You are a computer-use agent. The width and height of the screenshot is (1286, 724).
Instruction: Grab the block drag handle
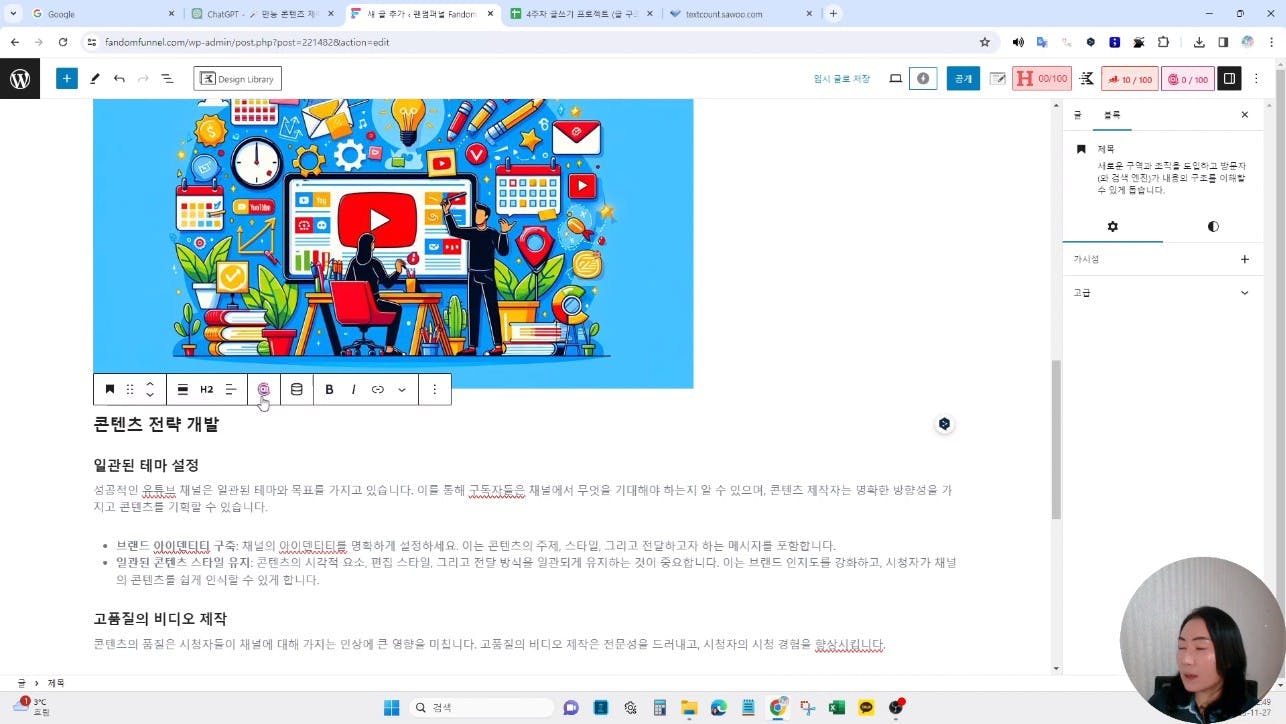point(129,389)
